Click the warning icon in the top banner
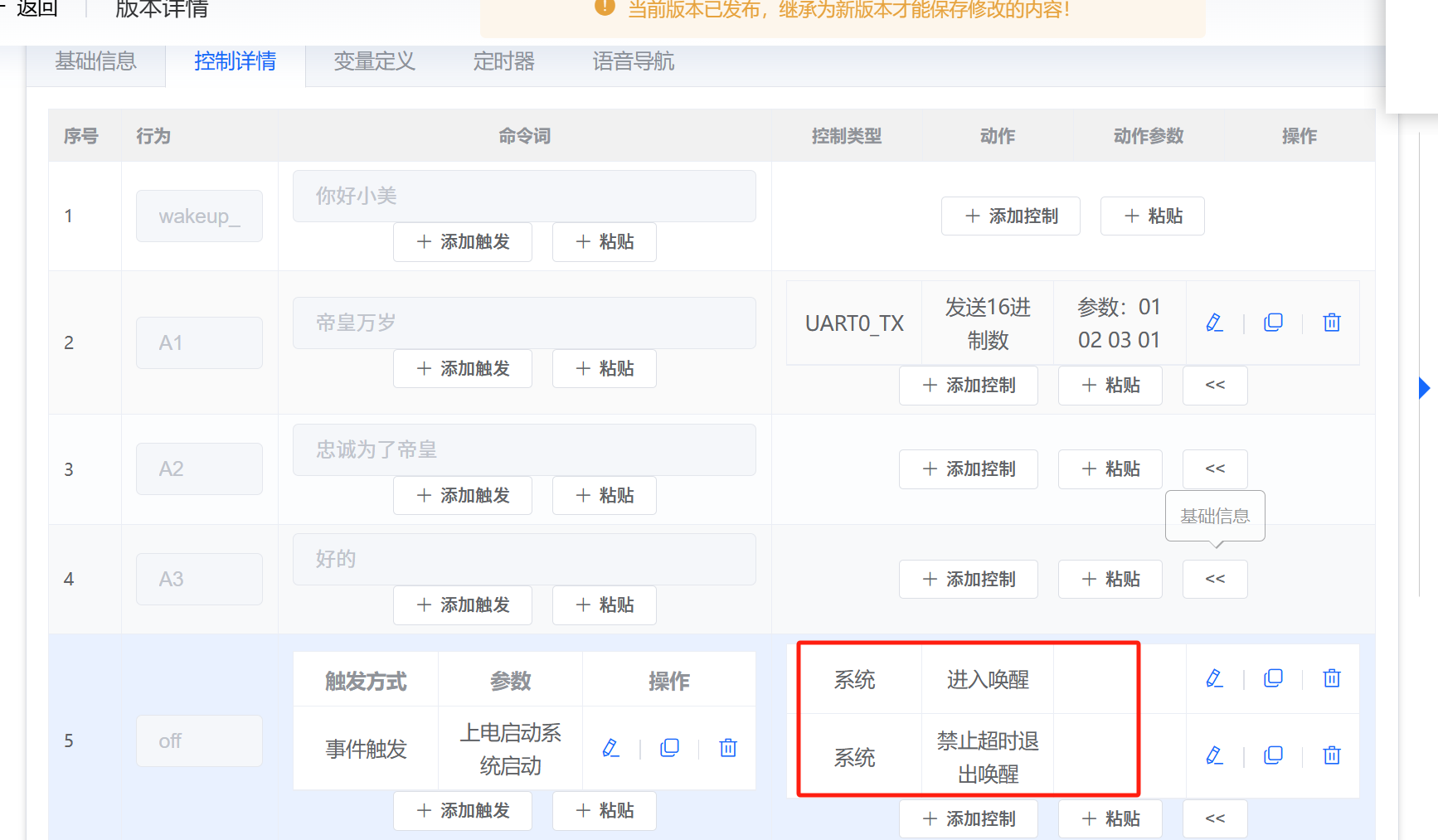This screenshot has height=840, width=1438. 604,8
